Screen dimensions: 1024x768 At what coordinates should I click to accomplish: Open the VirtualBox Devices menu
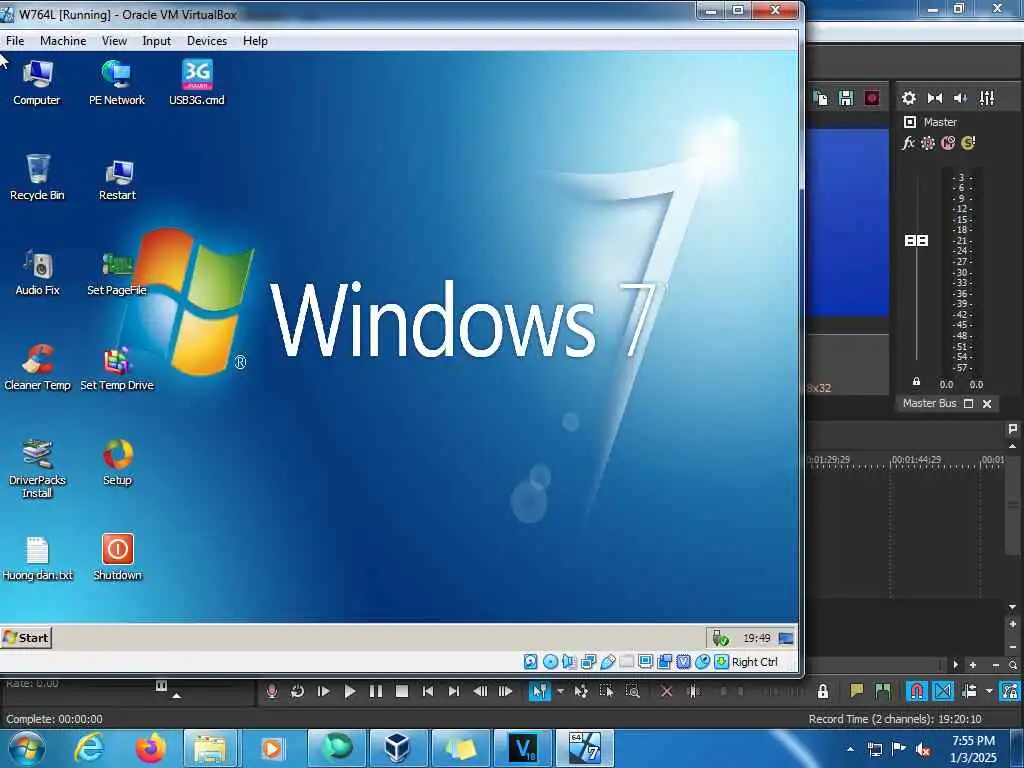click(207, 40)
